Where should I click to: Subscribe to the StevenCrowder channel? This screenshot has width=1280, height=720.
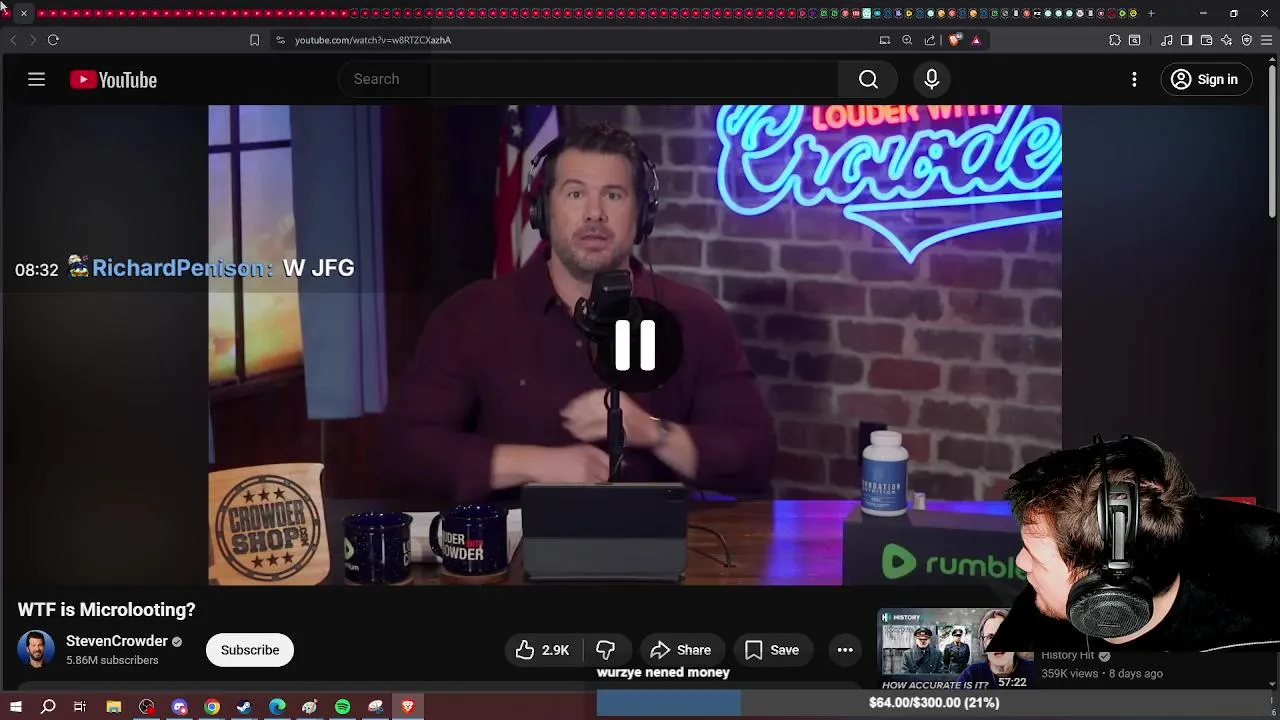click(x=250, y=650)
